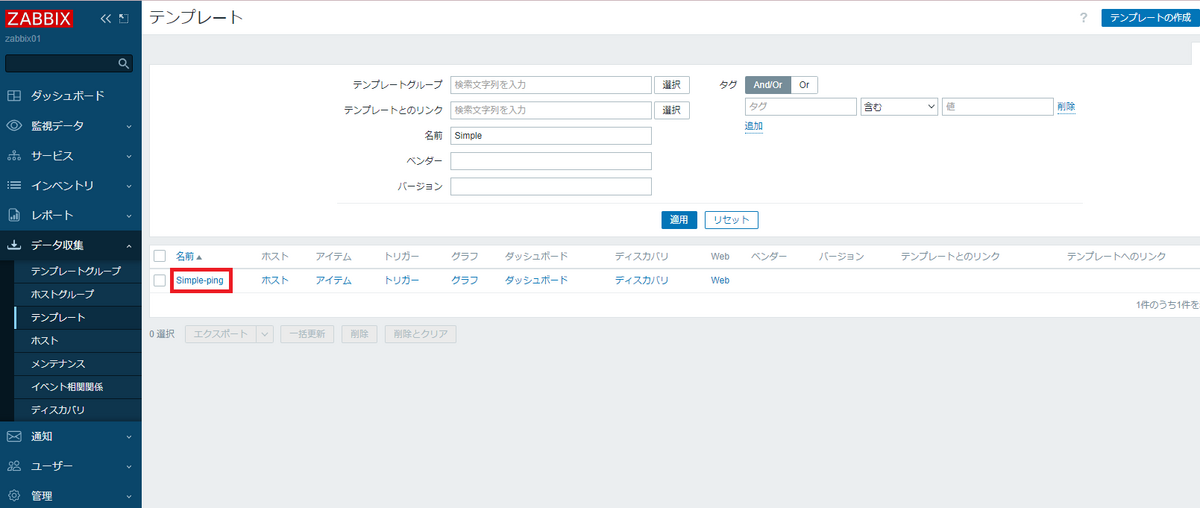Click the help question mark icon
The height and width of the screenshot is (508, 1200).
point(1083,18)
